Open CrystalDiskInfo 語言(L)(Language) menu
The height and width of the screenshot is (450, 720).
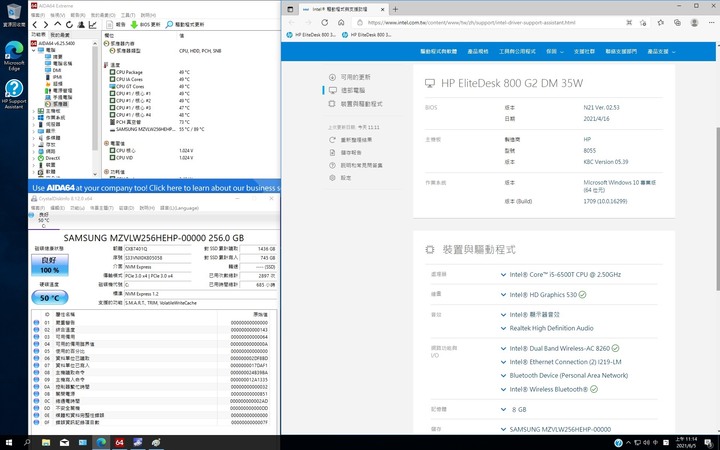[x=179, y=208]
